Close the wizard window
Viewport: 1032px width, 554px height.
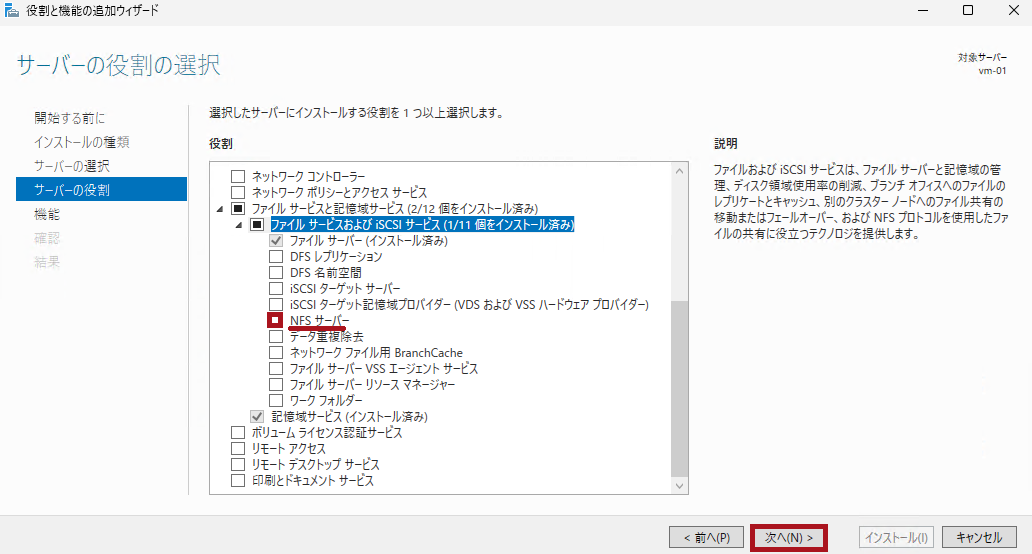coord(1014,11)
